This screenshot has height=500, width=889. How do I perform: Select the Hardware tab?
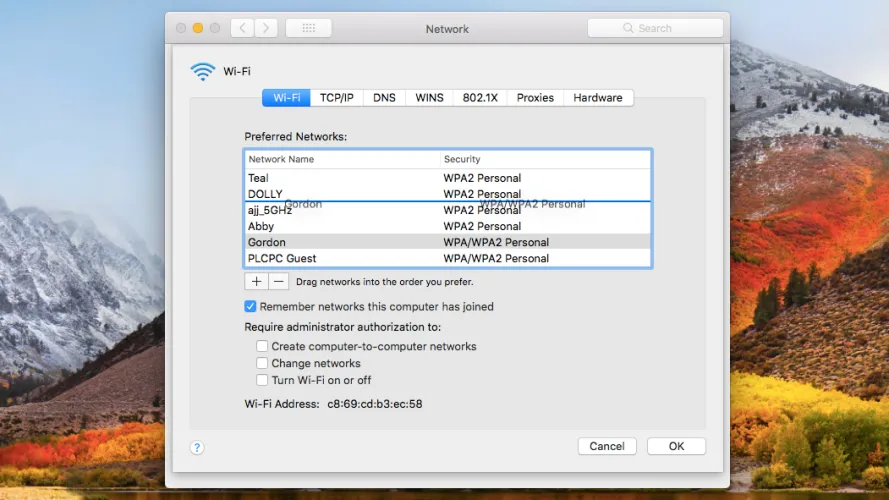tap(598, 98)
